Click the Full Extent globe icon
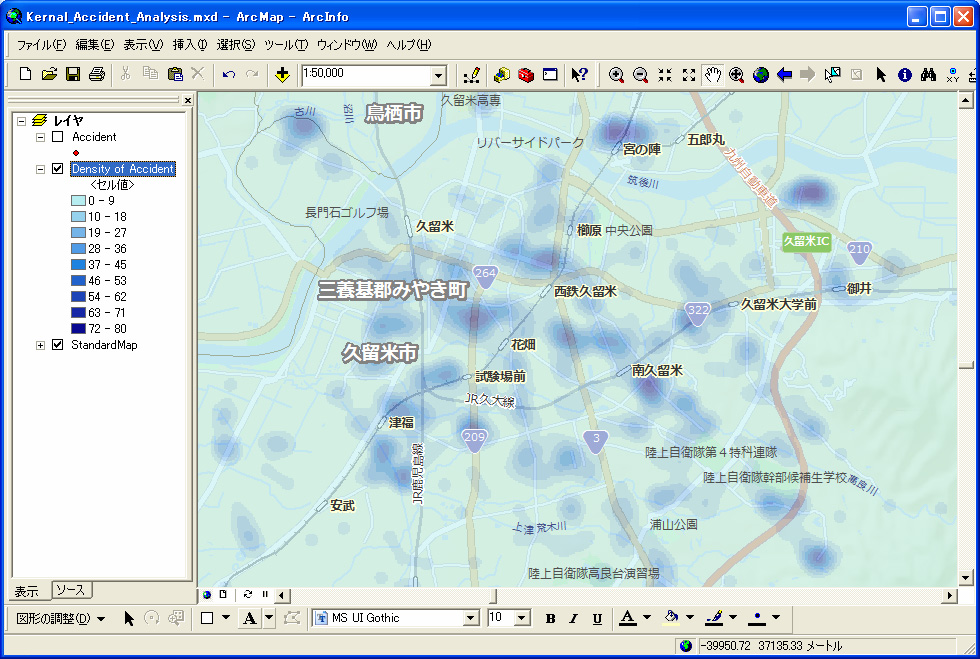980x659 pixels. coord(761,74)
